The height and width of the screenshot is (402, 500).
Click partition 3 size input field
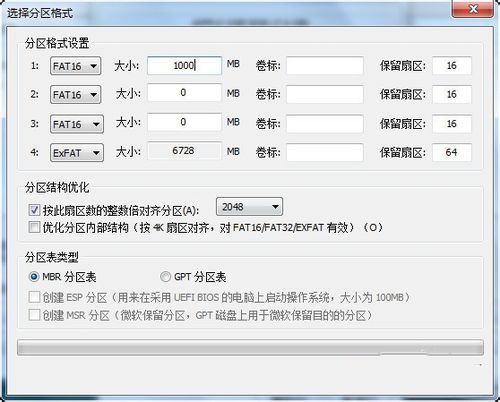[x=184, y=122]
